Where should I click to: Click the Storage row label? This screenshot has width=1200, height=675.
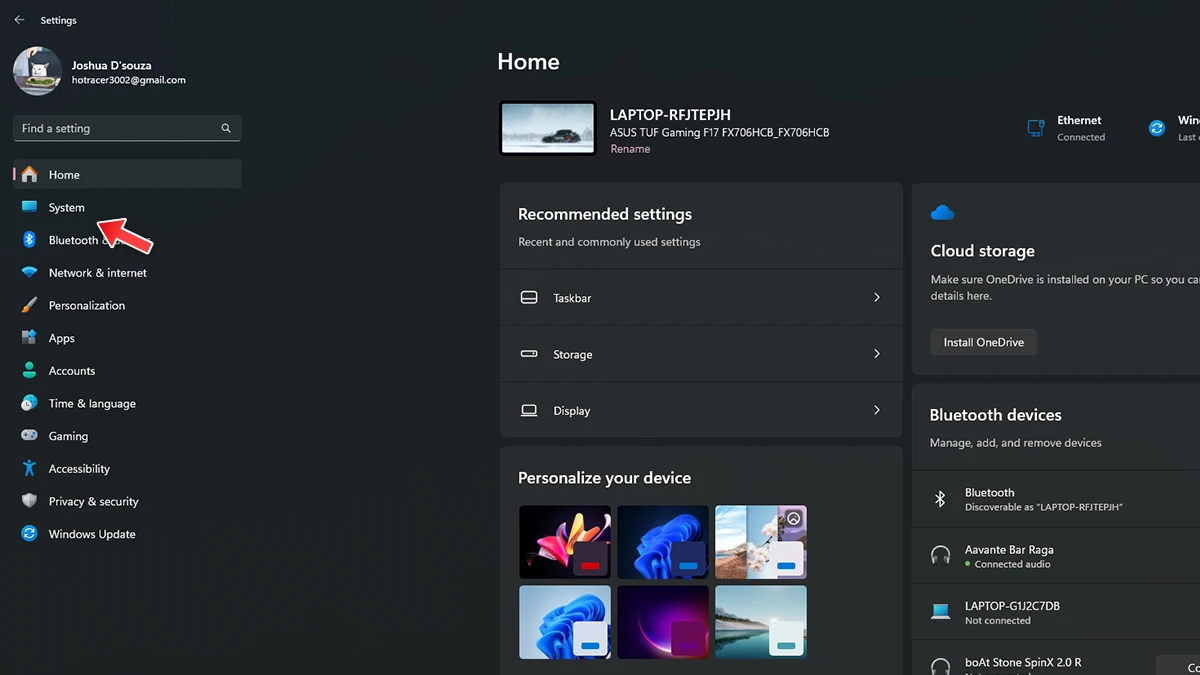[x=573, y=355]
